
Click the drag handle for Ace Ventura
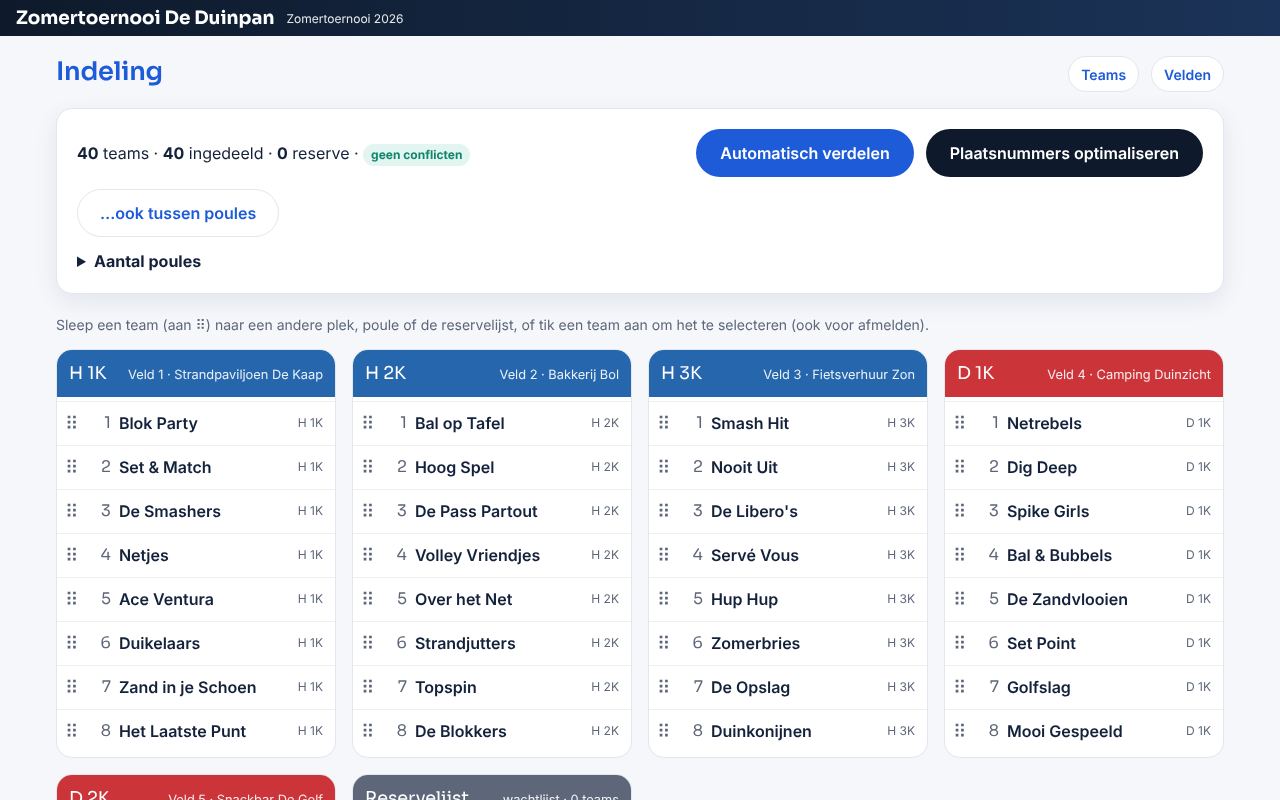click(72, 599)
